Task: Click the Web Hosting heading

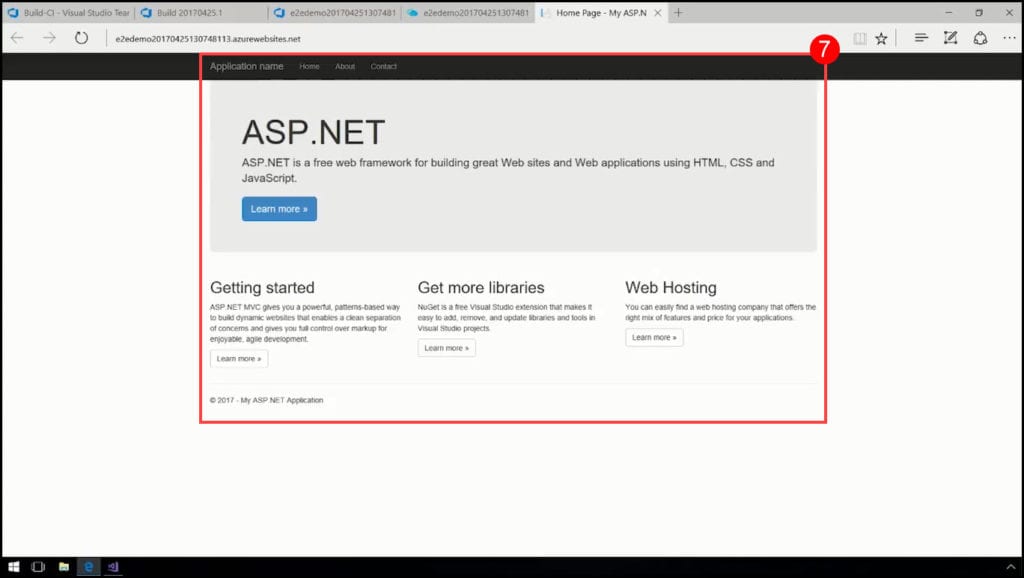Action: pos(671,287)
